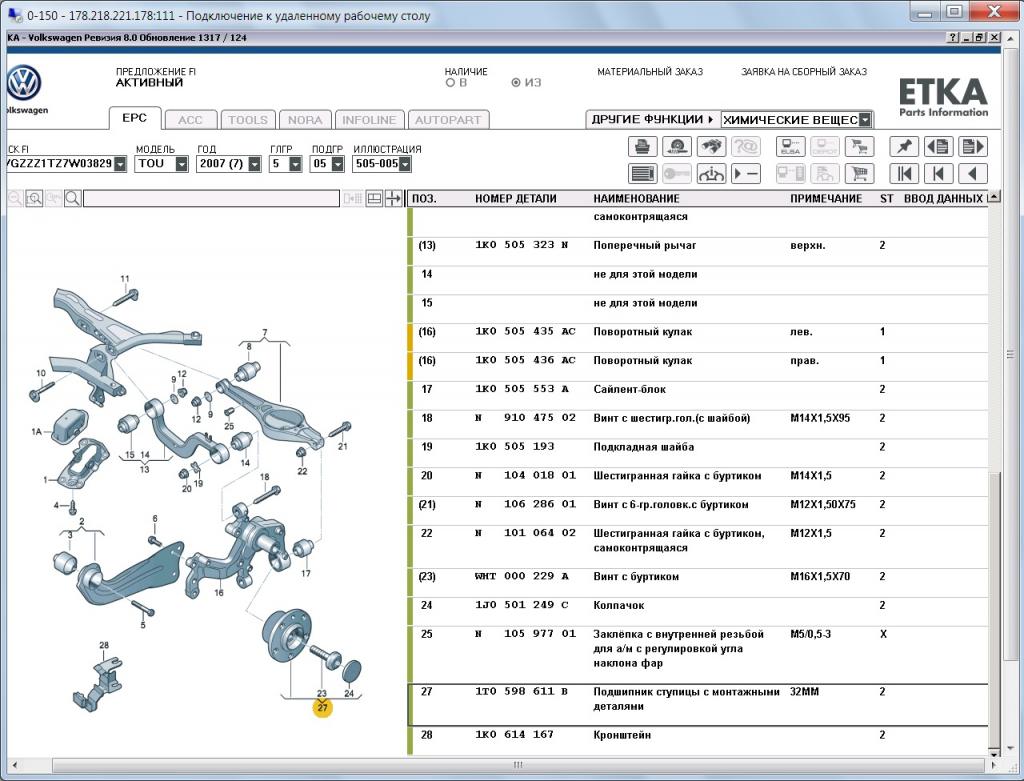
Task: Expand the ХИМИЧЕСКИЕ ВЕЩЕС dropdown
Action: click(x=865, y=120)
